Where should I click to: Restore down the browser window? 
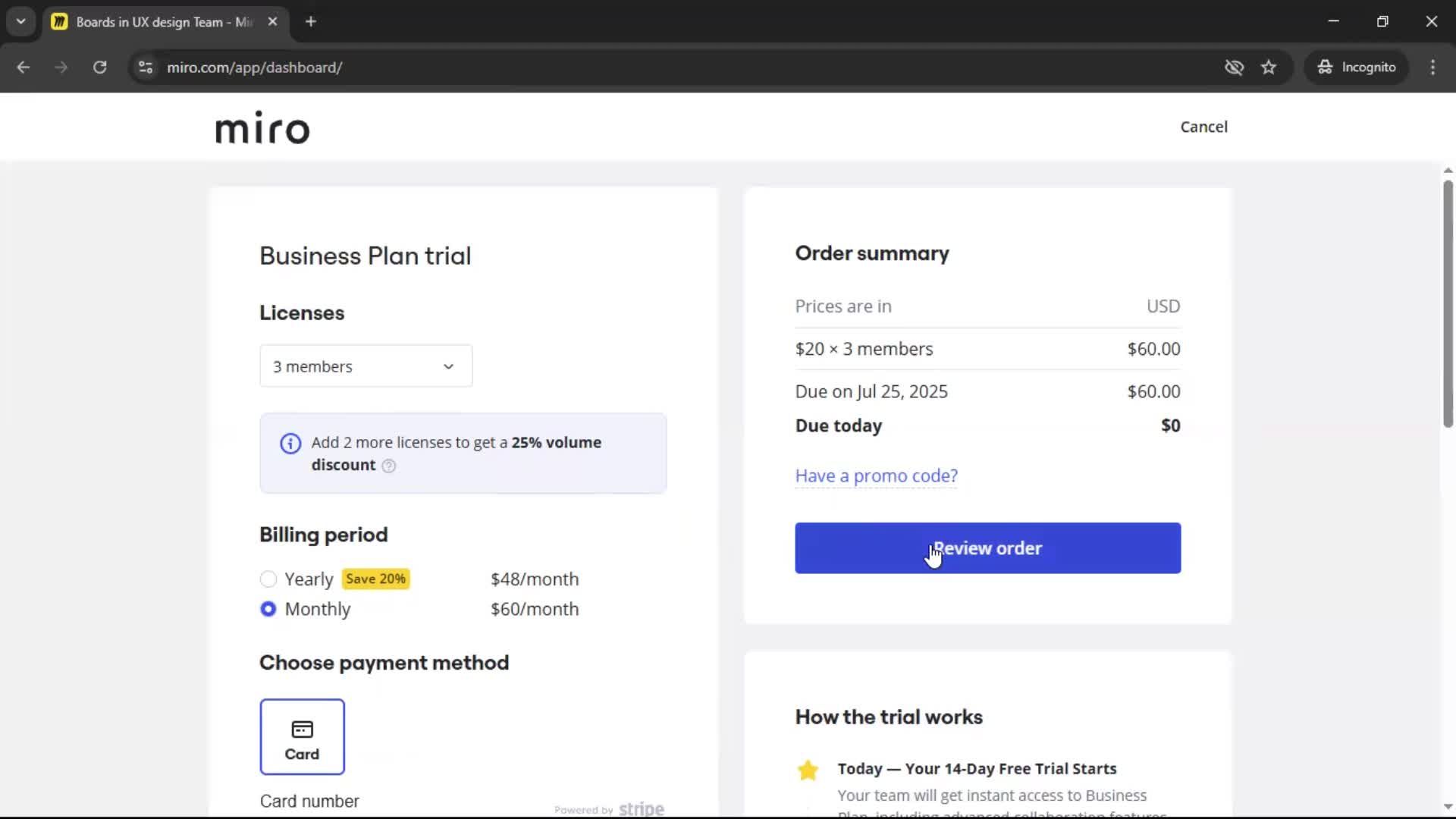click(x=1382, y=22)
